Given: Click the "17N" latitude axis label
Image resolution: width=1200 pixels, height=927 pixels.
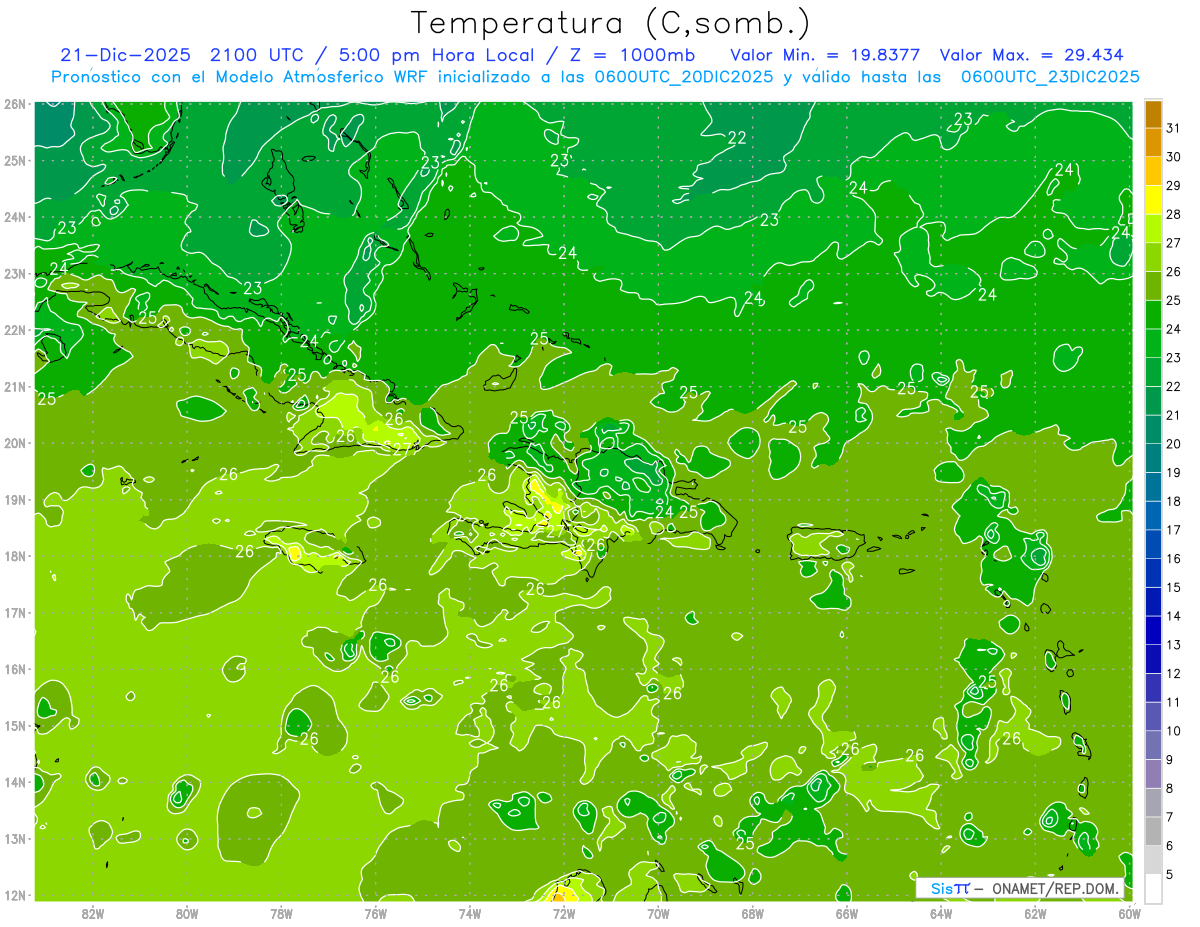Looking at the screenshot, I should coord(15,613).
